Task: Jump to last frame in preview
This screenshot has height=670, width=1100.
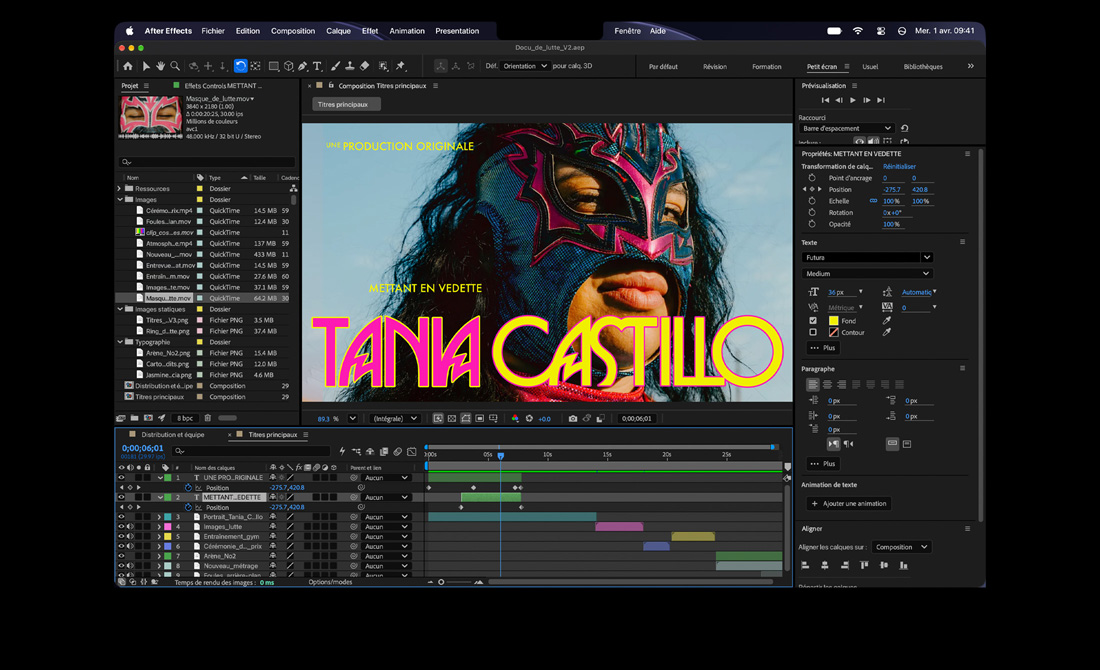Action: (x=881, y=100)
